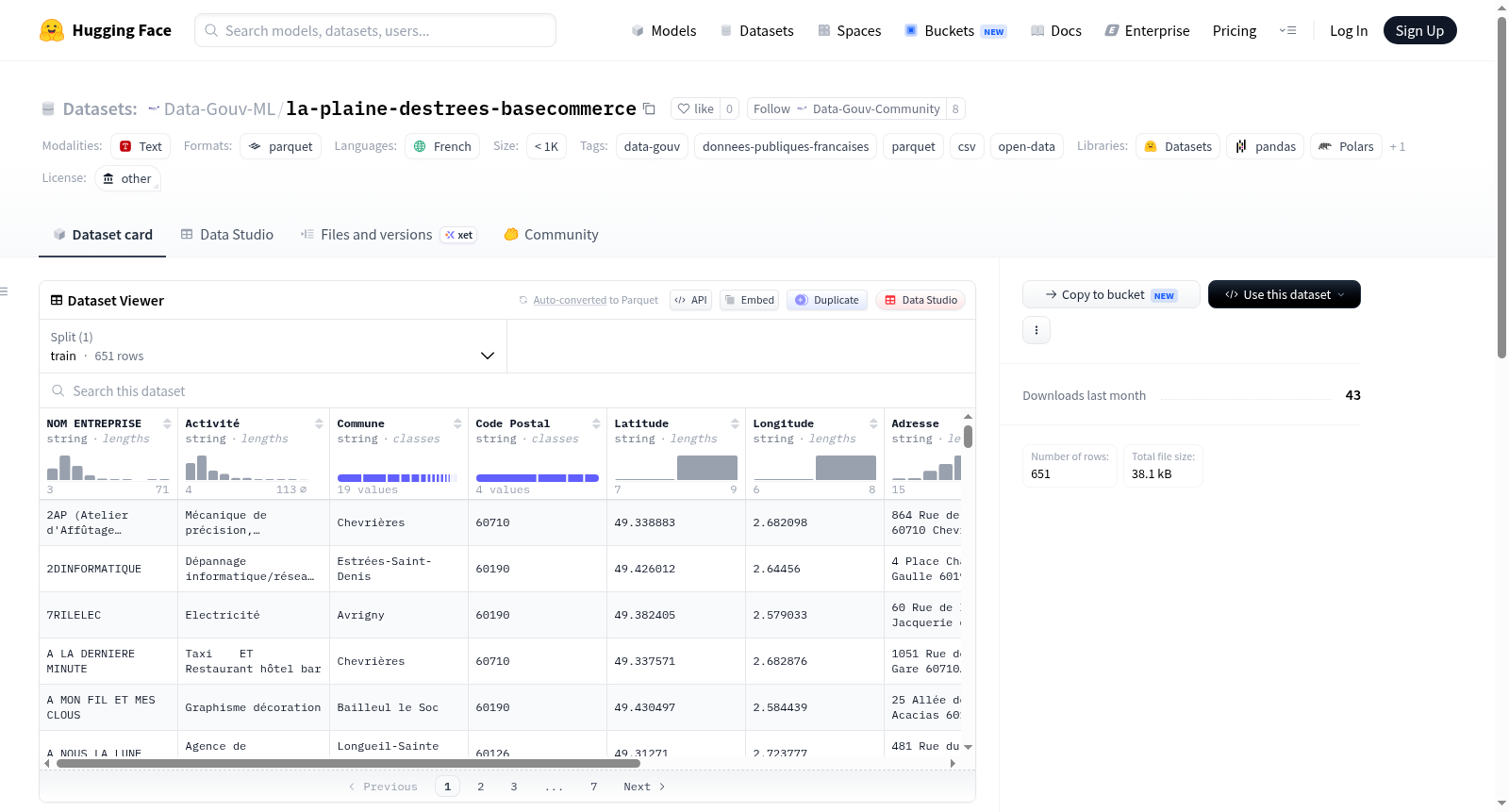Open the three-dot more options button
Screen dimensions: 1509x812
[x=1036, y=330]
